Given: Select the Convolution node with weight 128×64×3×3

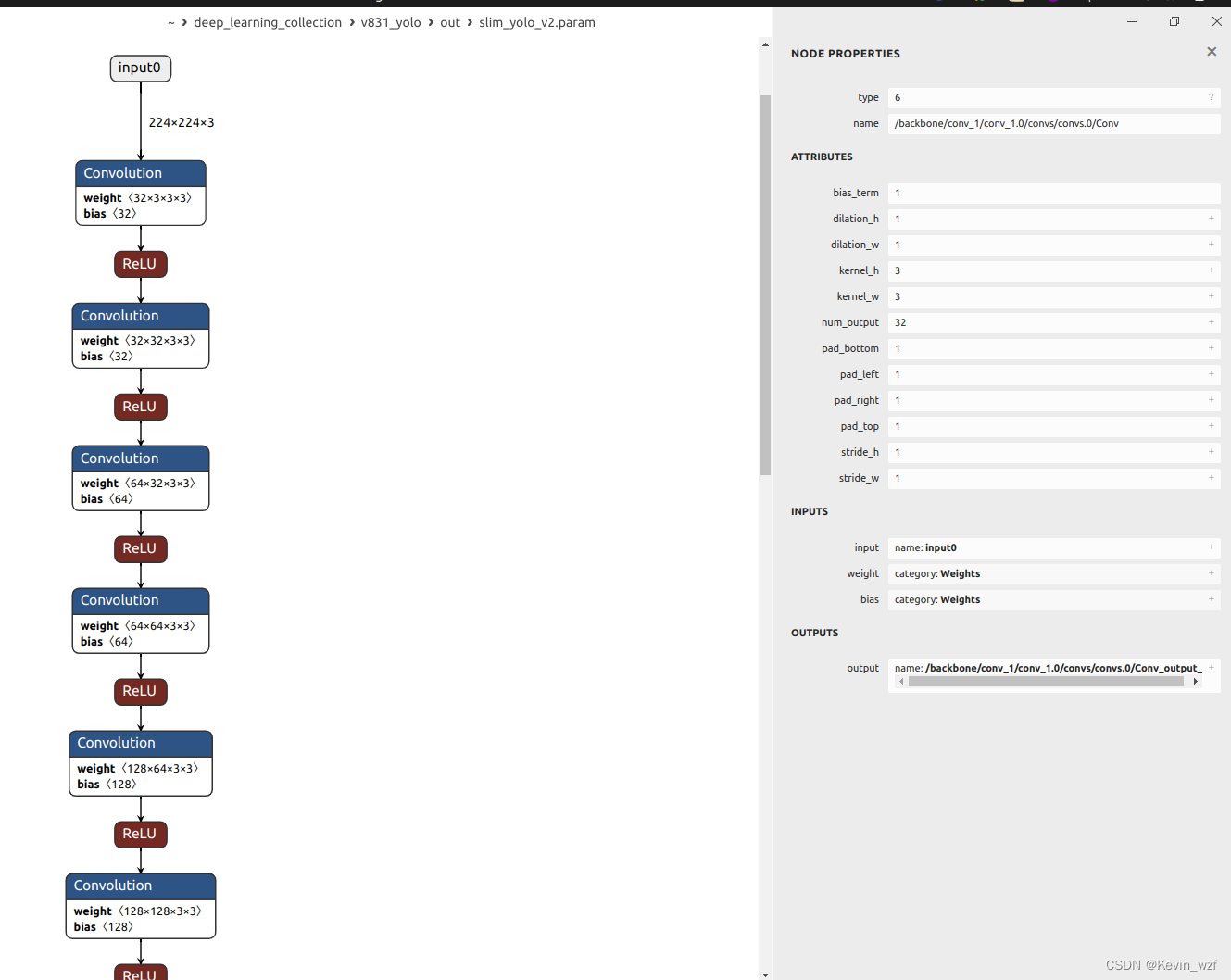Looking at the screenshot, I should click(x=141, y=763).
